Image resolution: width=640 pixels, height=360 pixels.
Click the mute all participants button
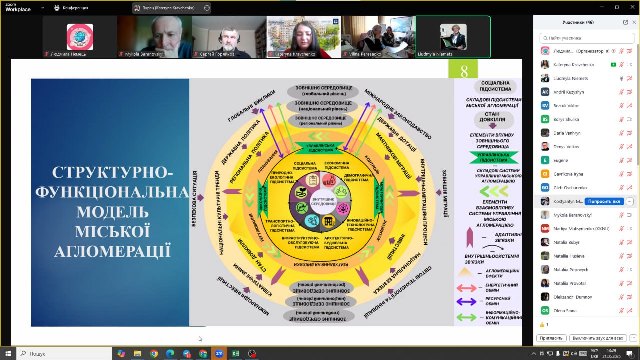[x=598, y=338]
